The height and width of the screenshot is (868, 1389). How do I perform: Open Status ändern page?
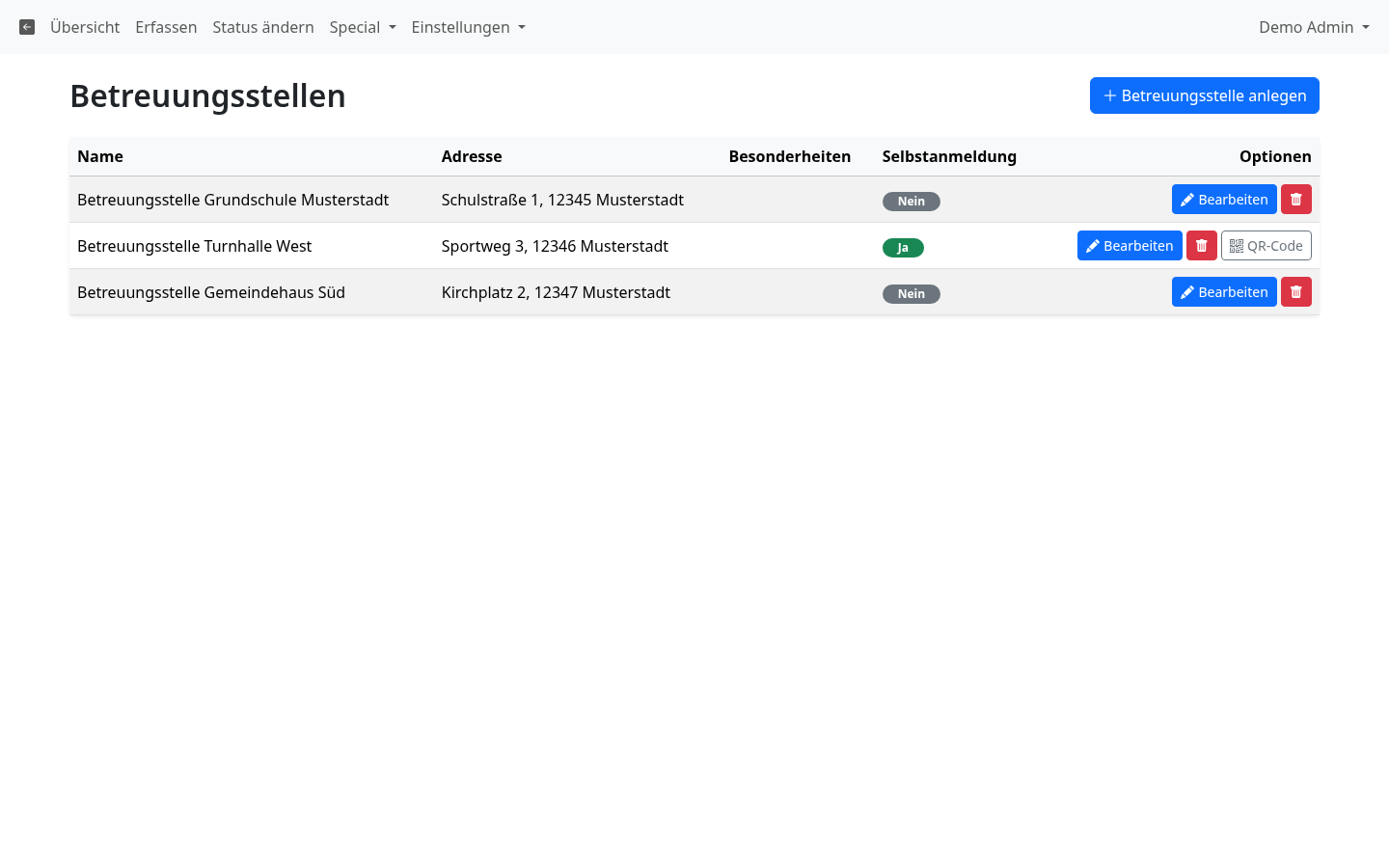coord(263,27)
